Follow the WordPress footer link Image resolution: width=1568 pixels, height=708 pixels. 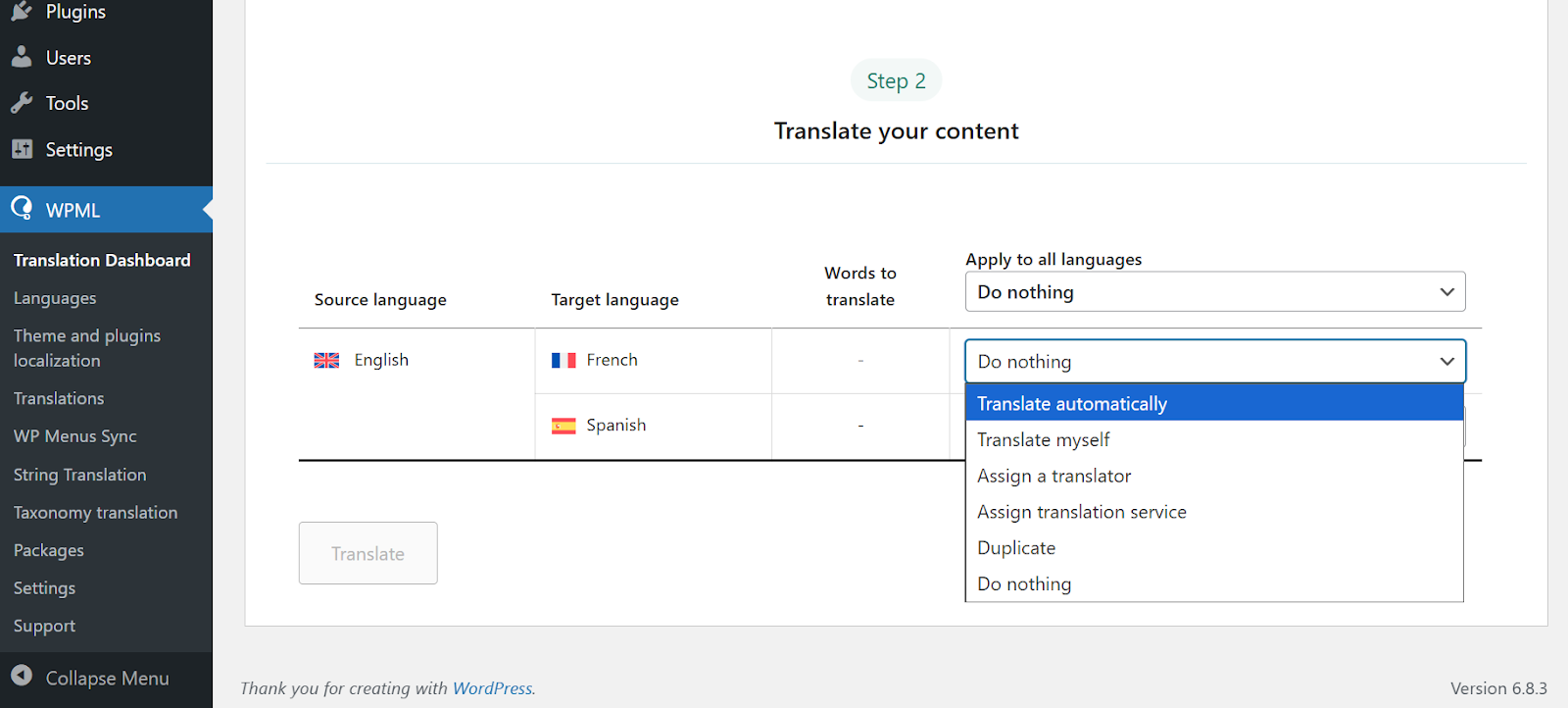pos(492,688)
